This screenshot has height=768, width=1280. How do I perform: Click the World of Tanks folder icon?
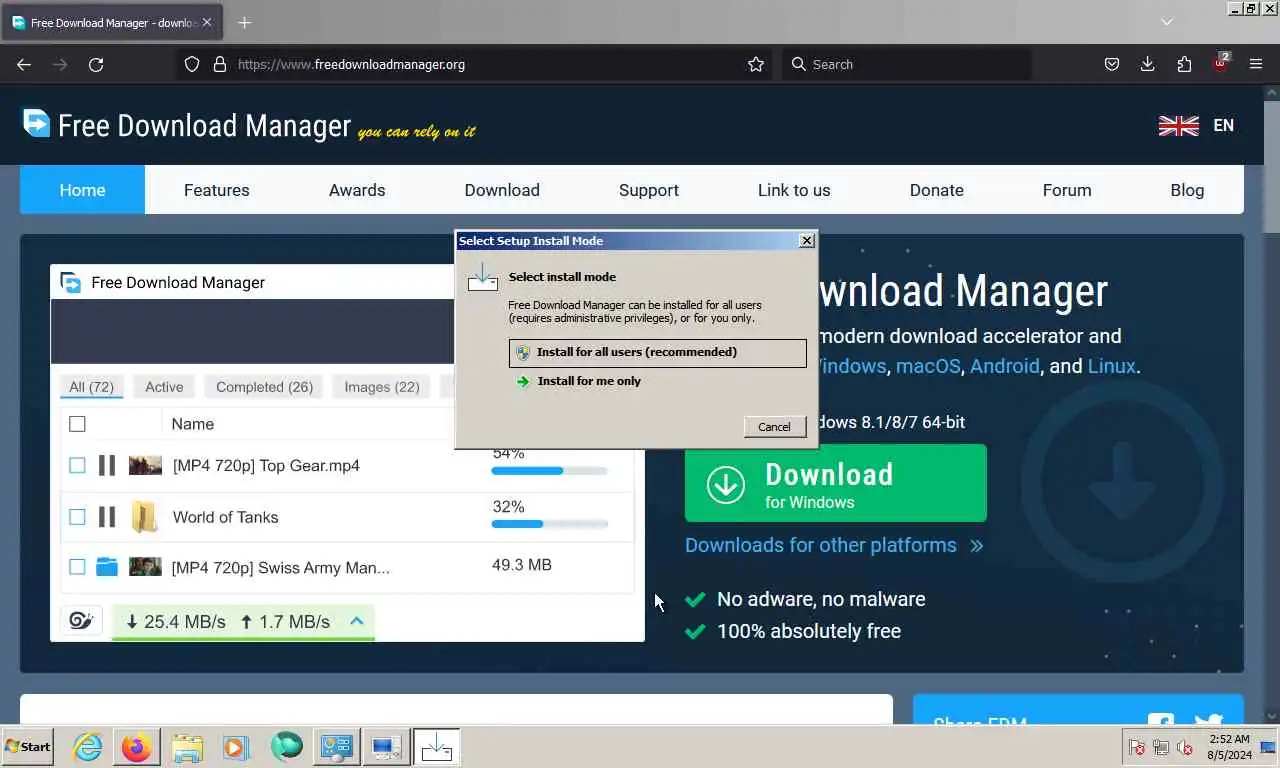click(145, 517)
